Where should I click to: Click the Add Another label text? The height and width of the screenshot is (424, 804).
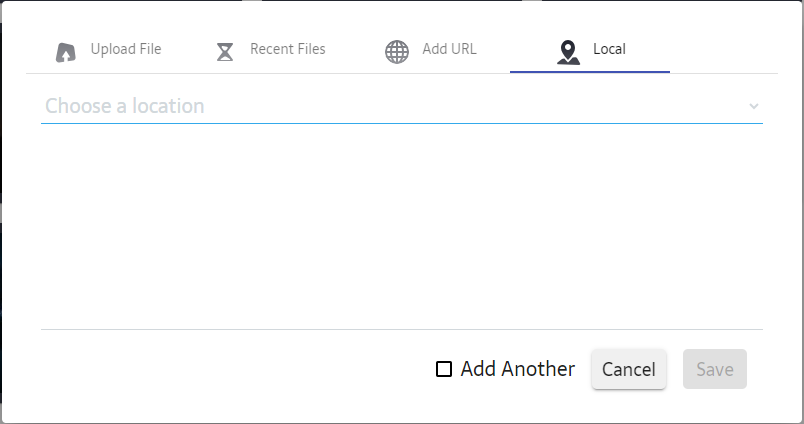(517, 369)
